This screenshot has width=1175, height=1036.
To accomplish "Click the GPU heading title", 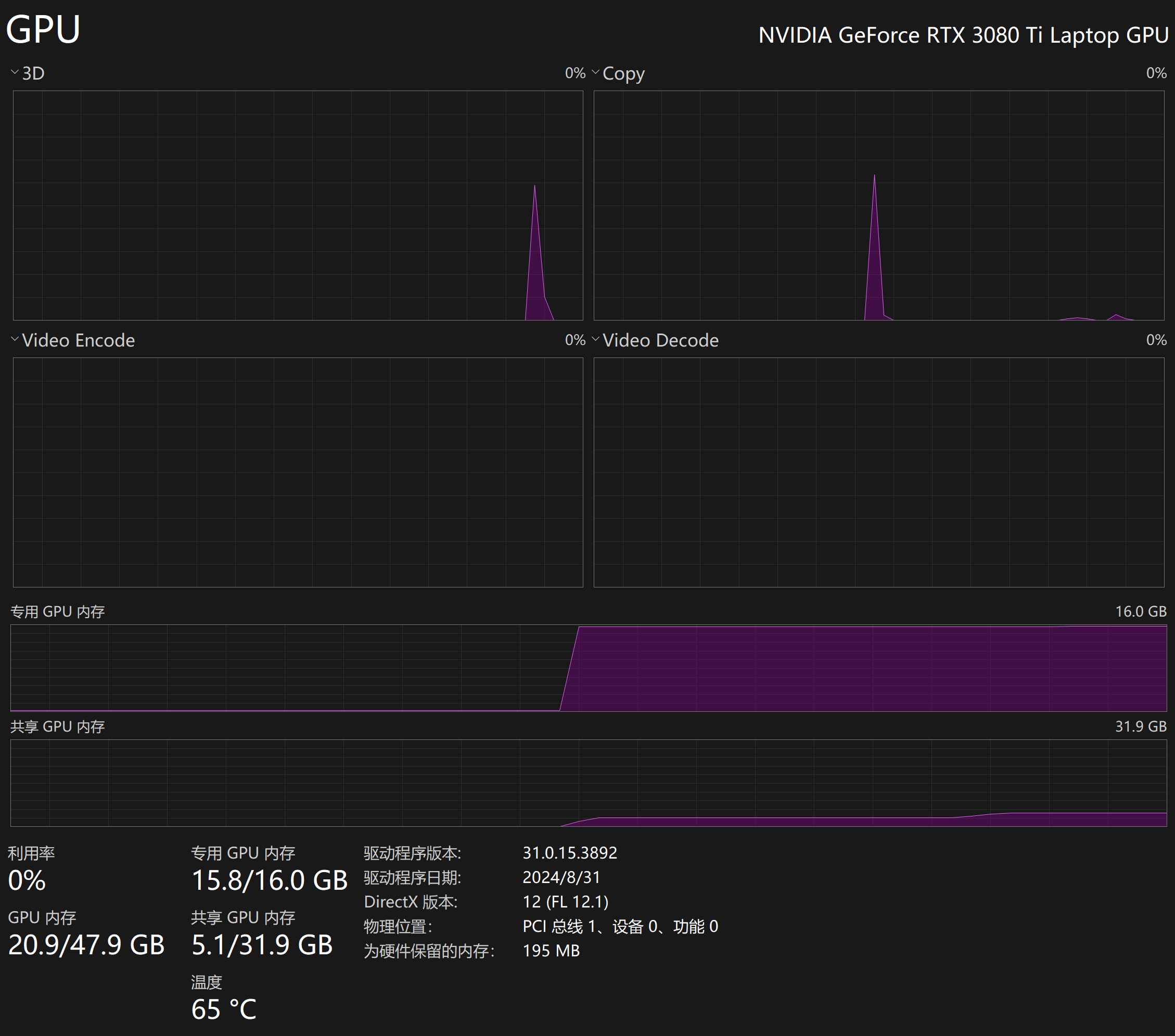I will click(43, 29).
